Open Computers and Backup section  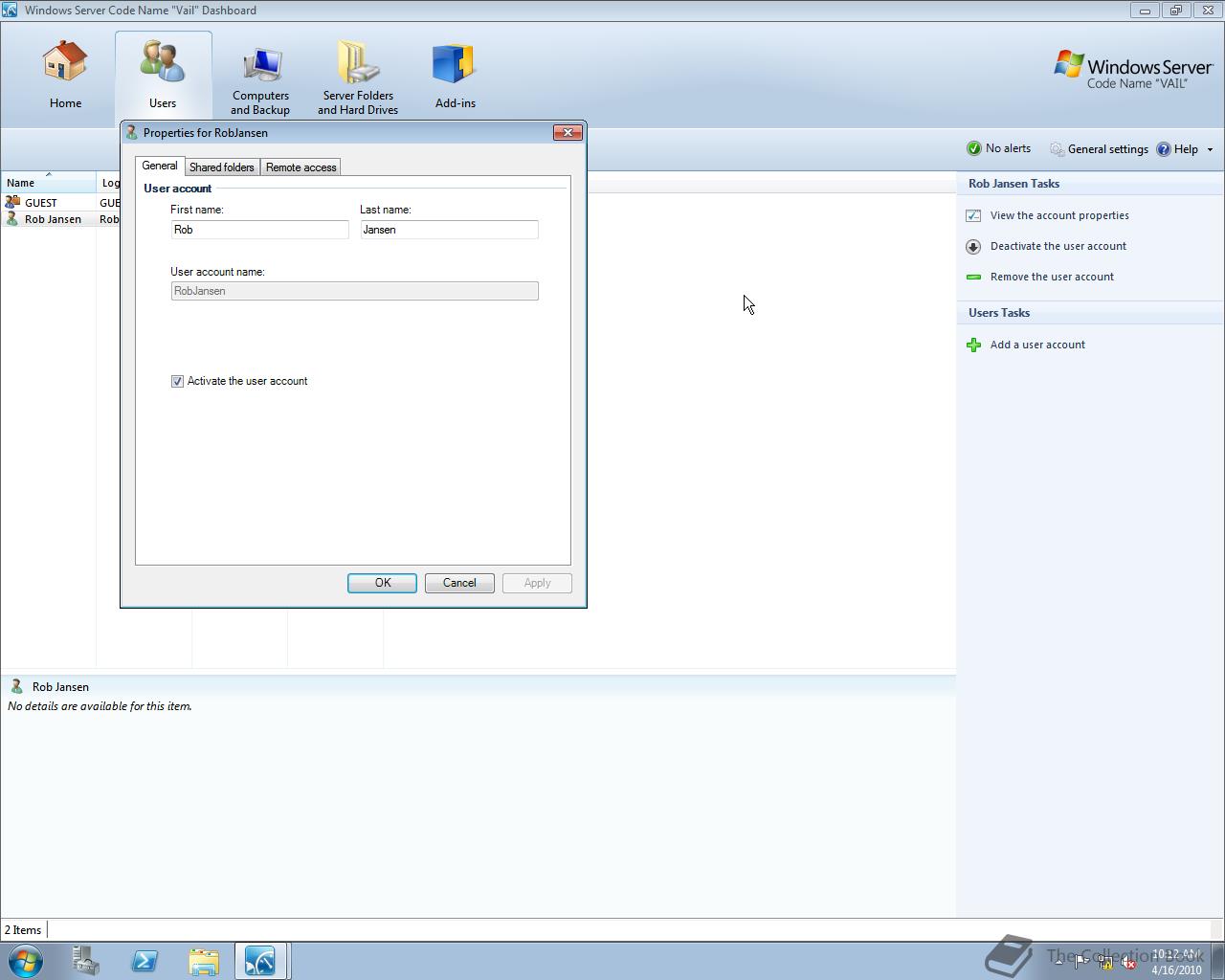tap(260, 65)
